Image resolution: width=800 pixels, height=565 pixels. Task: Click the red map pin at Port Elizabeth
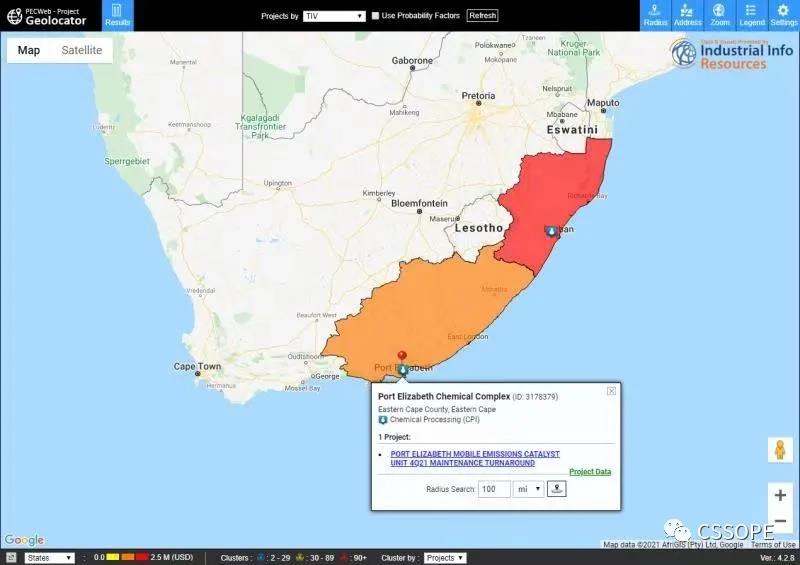tap(402, 357)
